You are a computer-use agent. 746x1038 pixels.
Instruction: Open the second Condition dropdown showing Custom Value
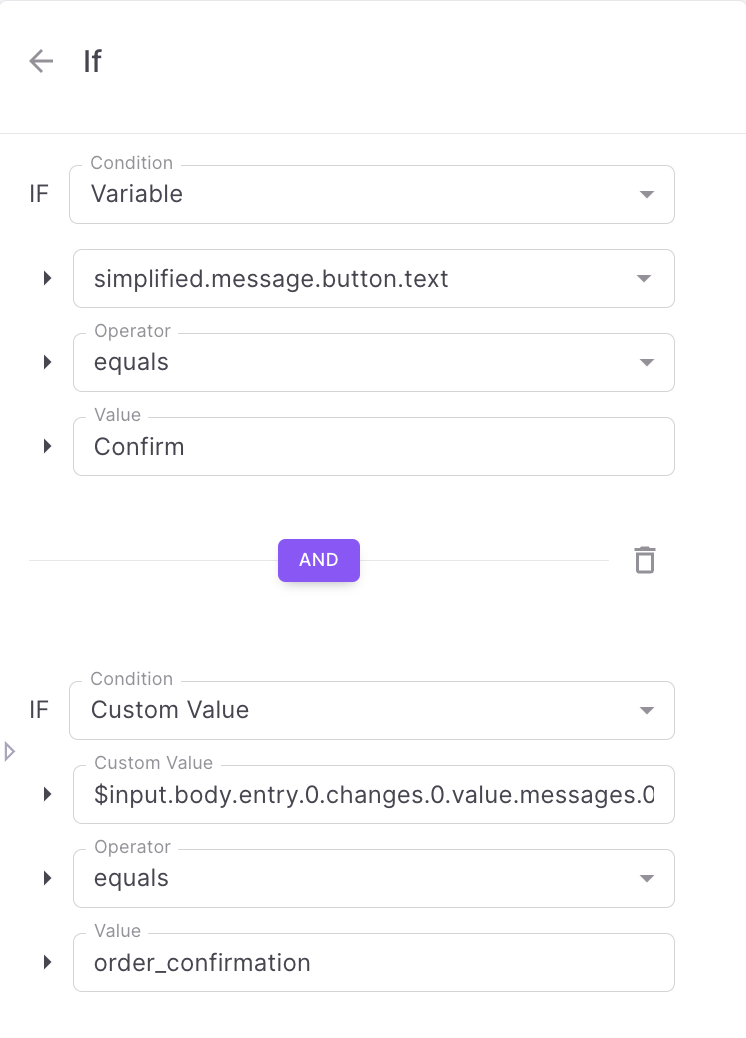pos(371,710)
